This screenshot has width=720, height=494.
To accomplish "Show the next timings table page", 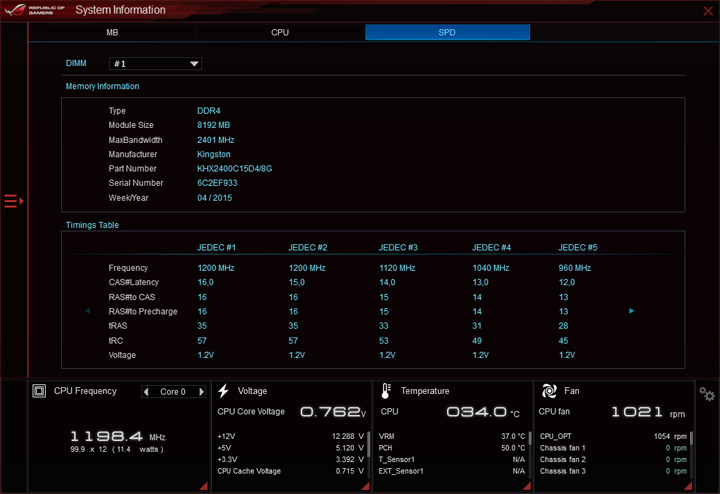I will click(631, 311).
